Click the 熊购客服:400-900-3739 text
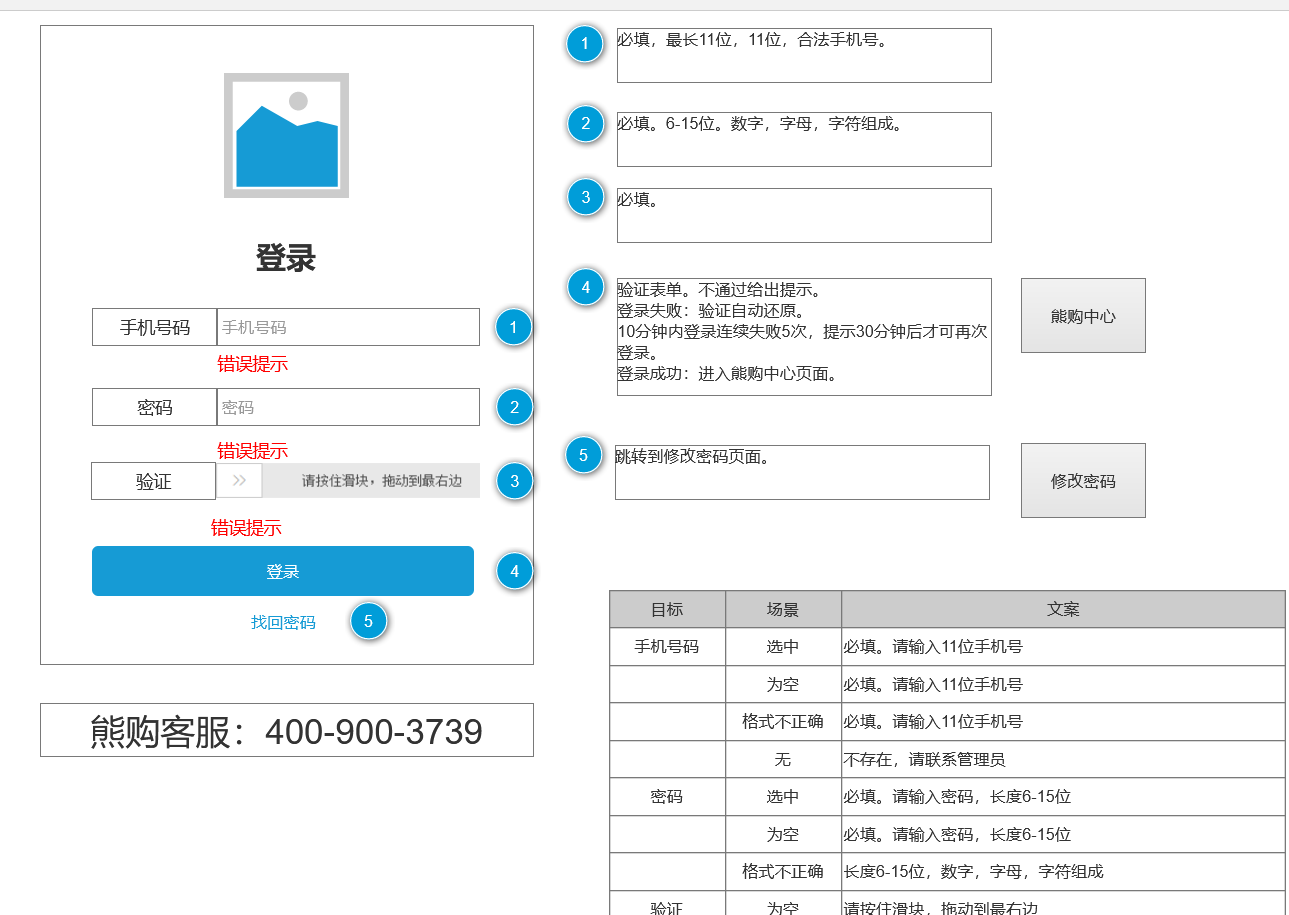Image resolution: width=1289 pixels, height=915 pixels. [286, 731]
